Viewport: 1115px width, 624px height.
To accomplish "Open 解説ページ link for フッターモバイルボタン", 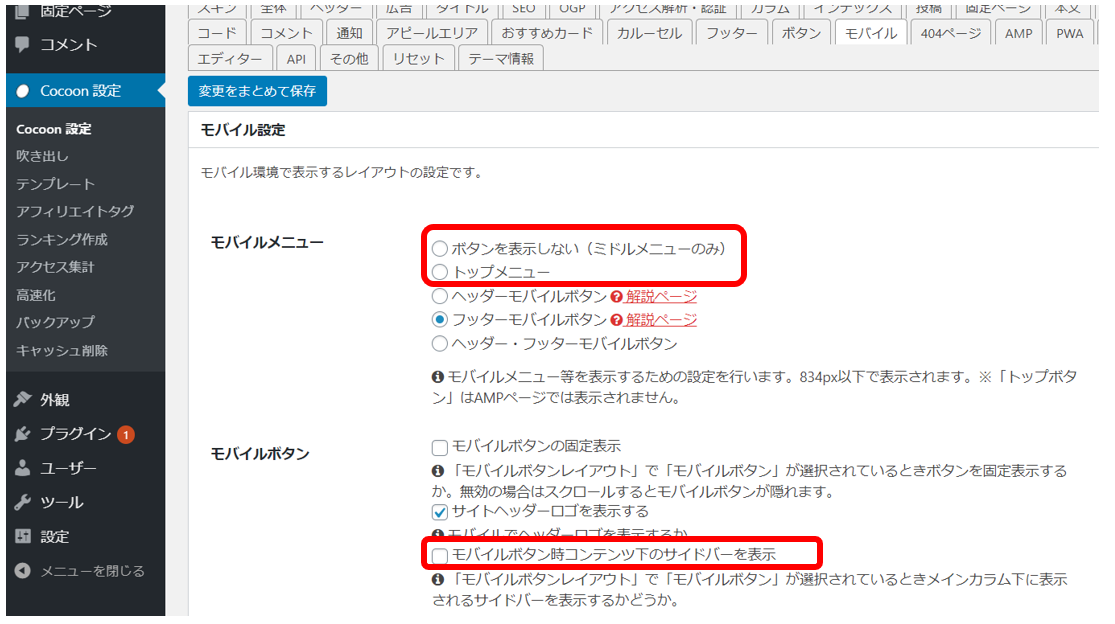I will point(661,320).
